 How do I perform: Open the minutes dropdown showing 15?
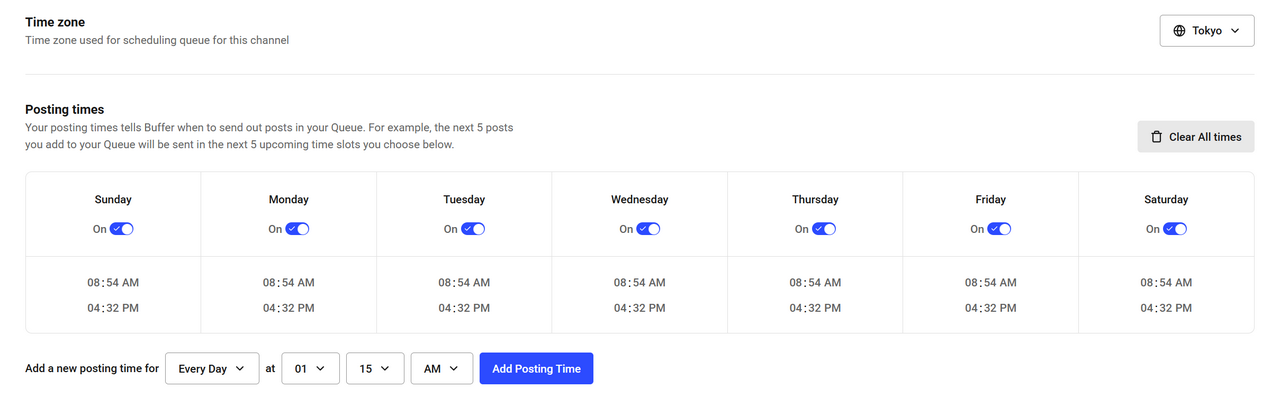click(x=375, y=369)
